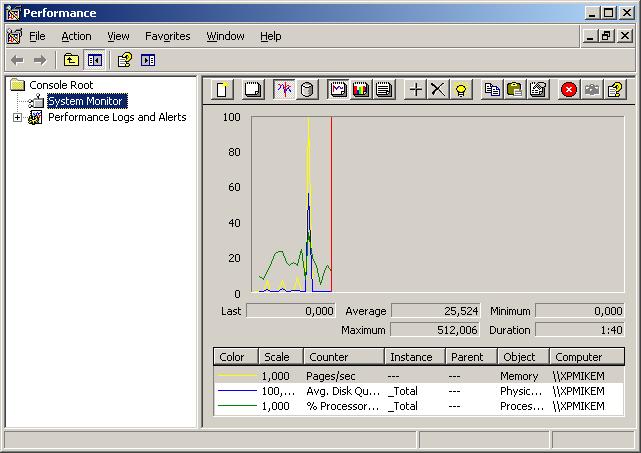Delete the selected counter with X icon
The image size is (641, 453).
(438, 90)
